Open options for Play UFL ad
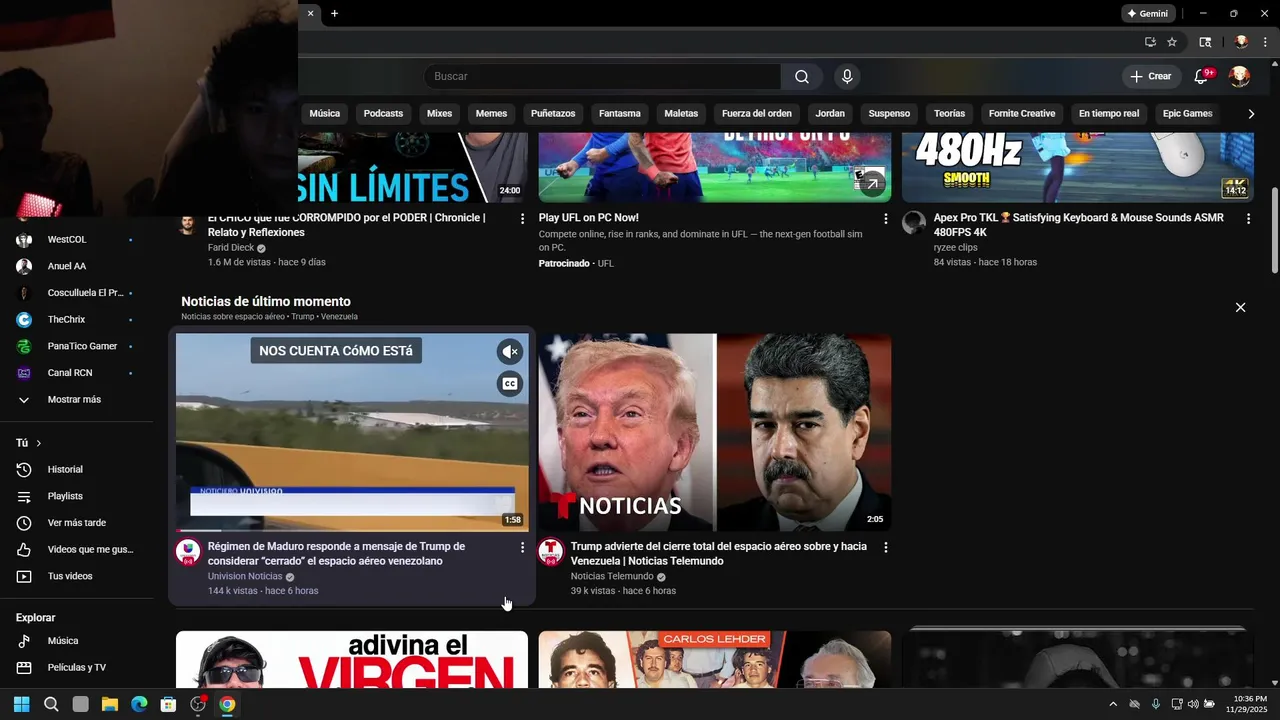The image size is (1280, 720). pos(885,218)
